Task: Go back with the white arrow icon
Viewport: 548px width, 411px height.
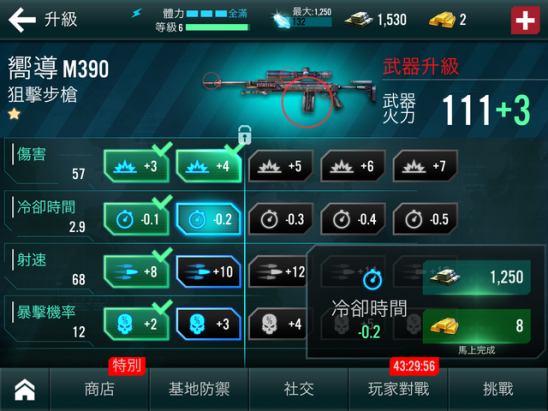Action: 22,20
